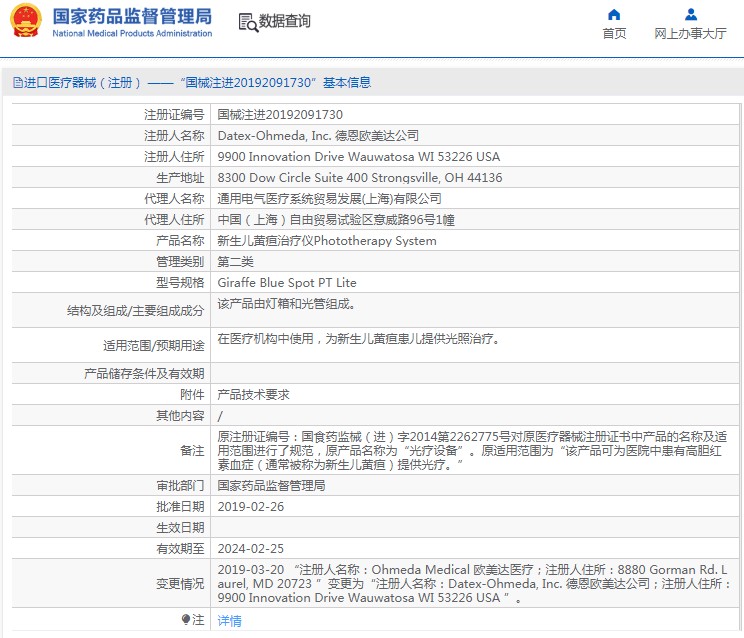Select registration number 国械注进20192091730 value
The width and height of the screenshot is (744, 638).
pos(280,115)
